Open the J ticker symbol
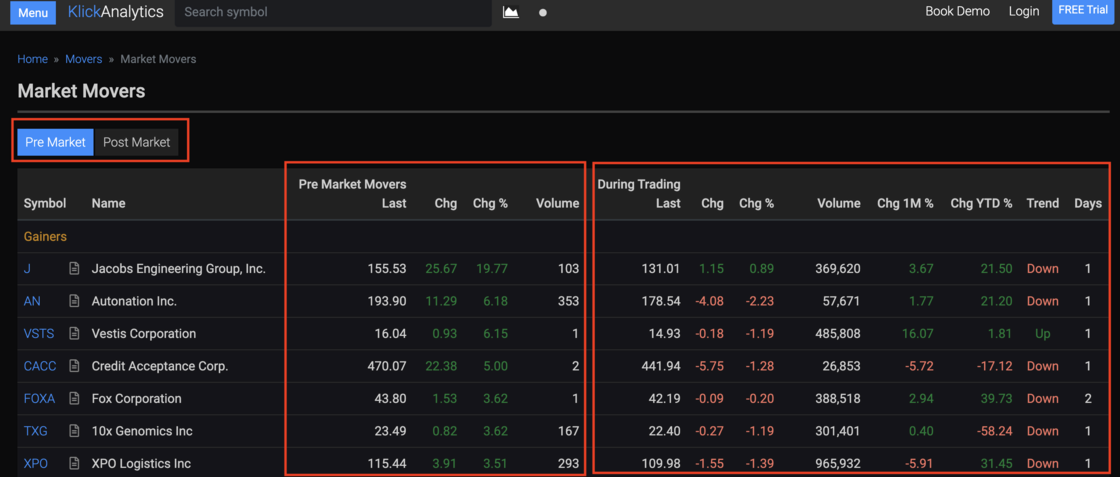This screenshot has height=477, width=1120. click(27, 269)
